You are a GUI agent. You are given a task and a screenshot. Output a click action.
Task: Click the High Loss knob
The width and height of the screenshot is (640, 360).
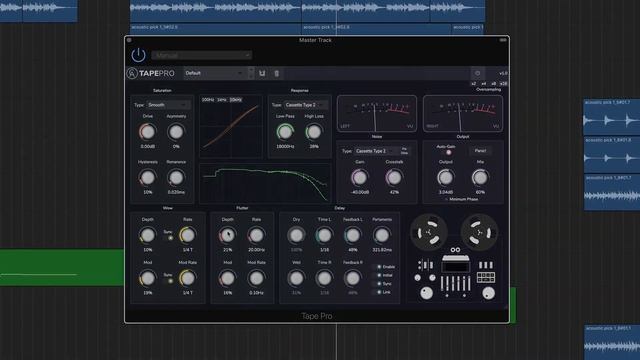click(x=313, y=132)
